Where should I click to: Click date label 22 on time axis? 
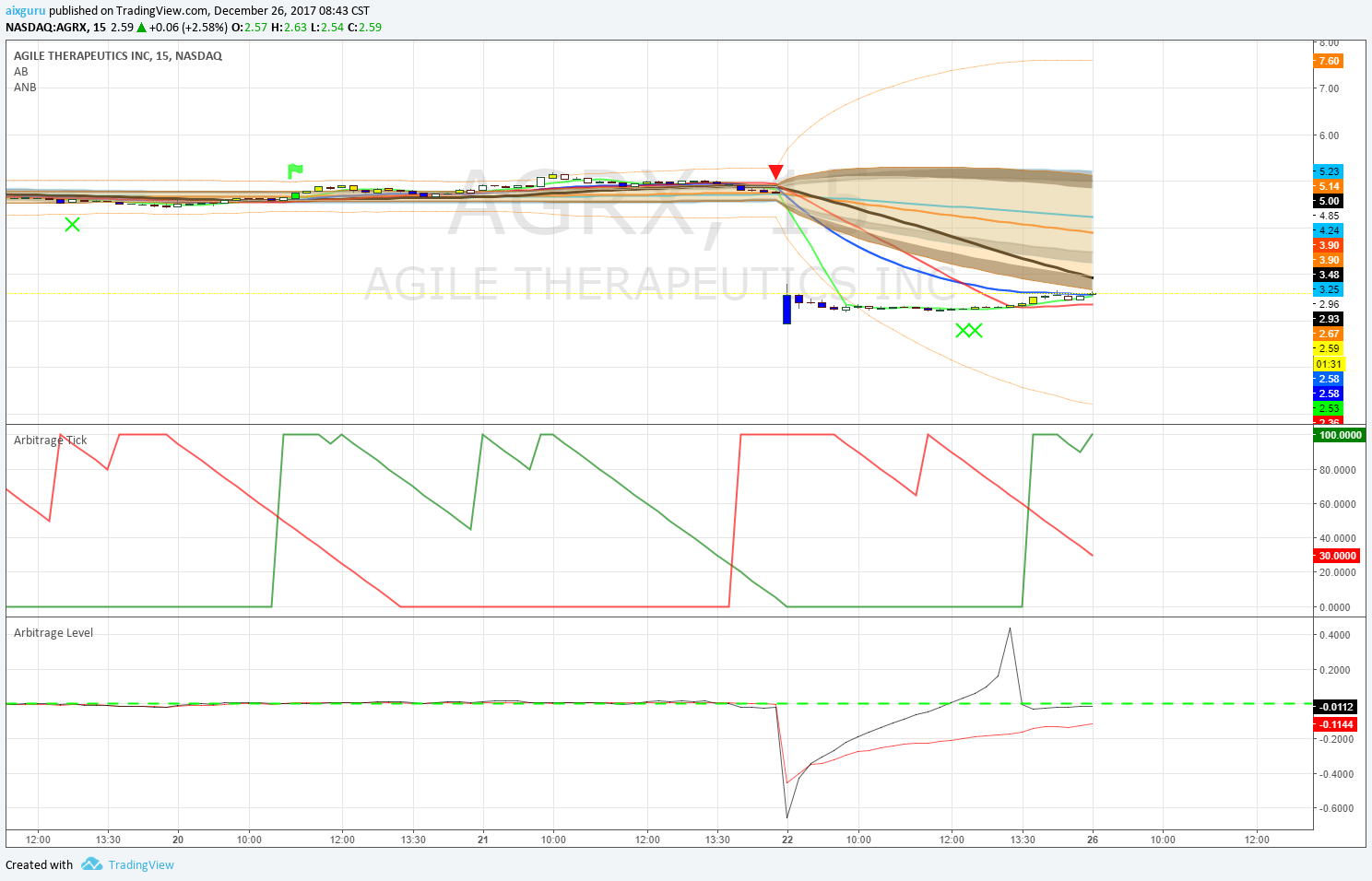[787, 840]
